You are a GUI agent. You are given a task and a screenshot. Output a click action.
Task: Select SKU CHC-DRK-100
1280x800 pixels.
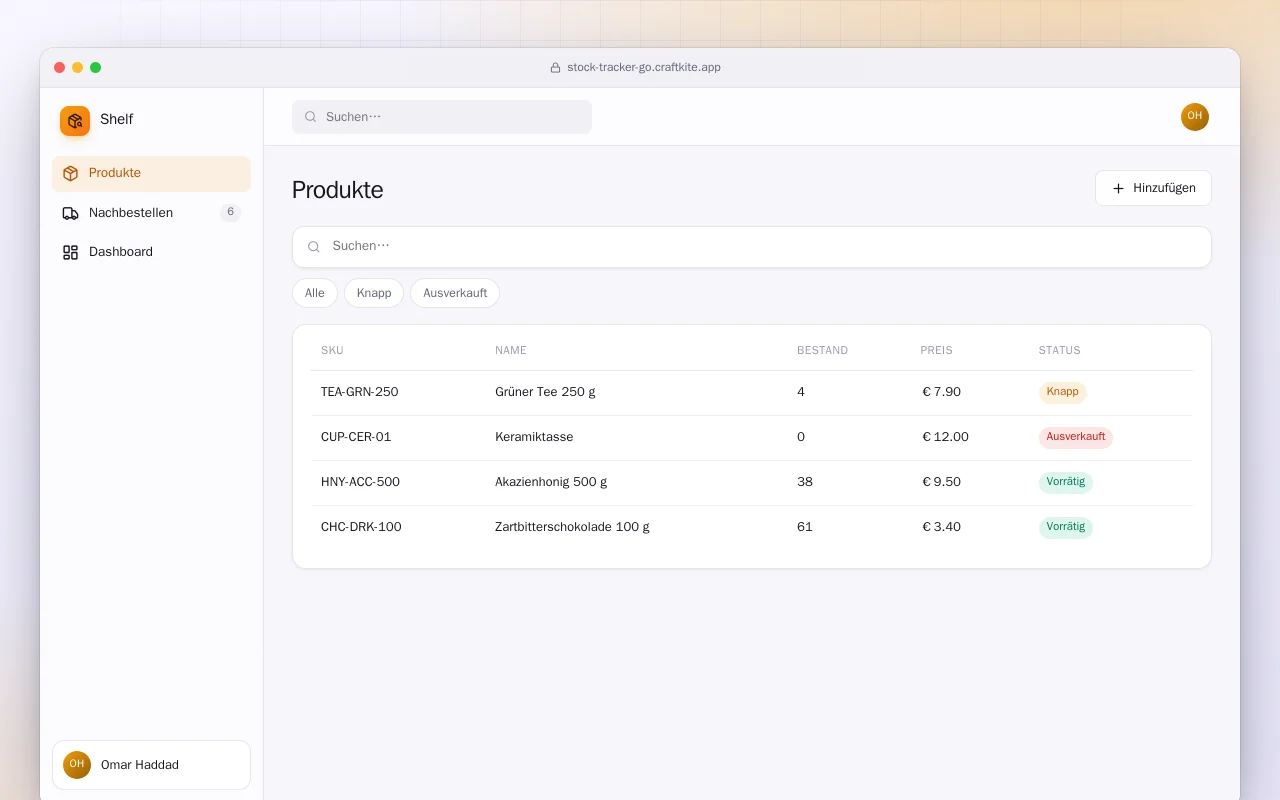361,527
